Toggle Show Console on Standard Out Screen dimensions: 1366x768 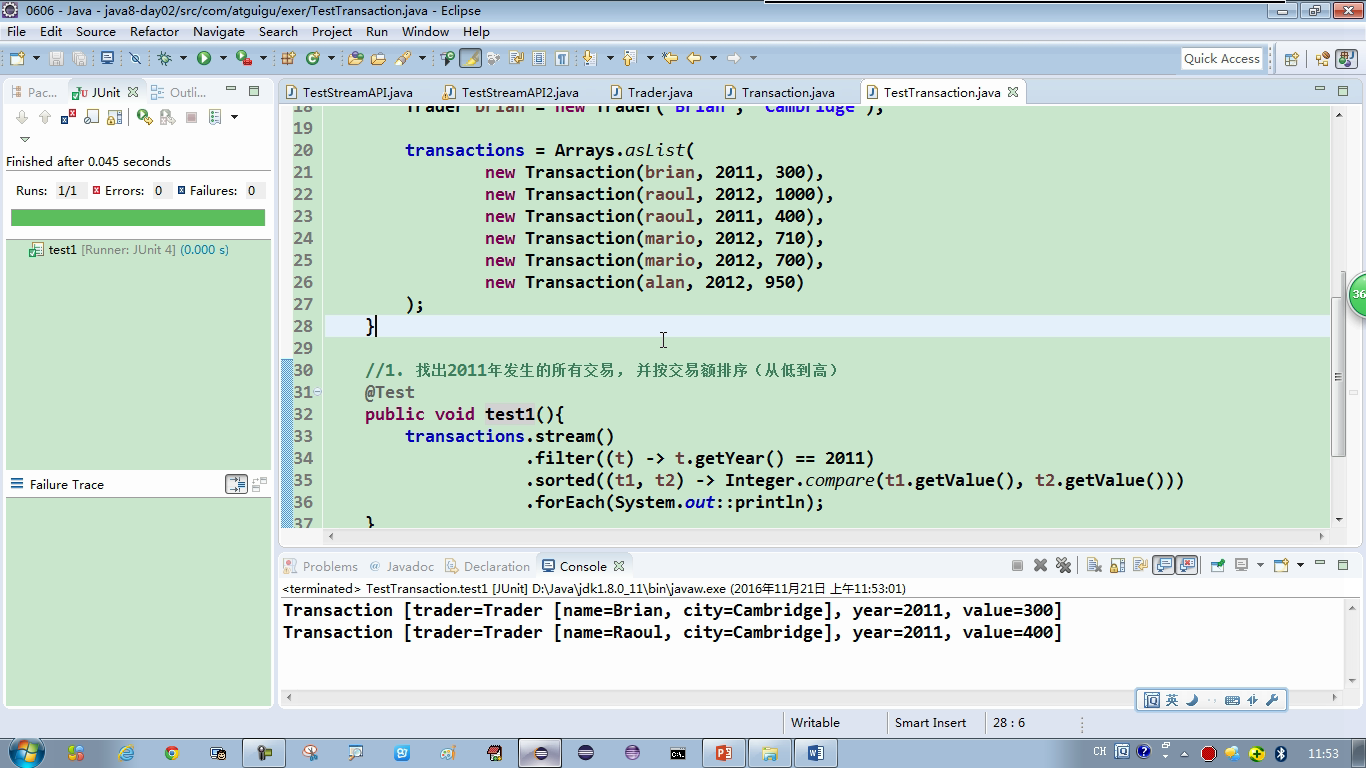1163,565
